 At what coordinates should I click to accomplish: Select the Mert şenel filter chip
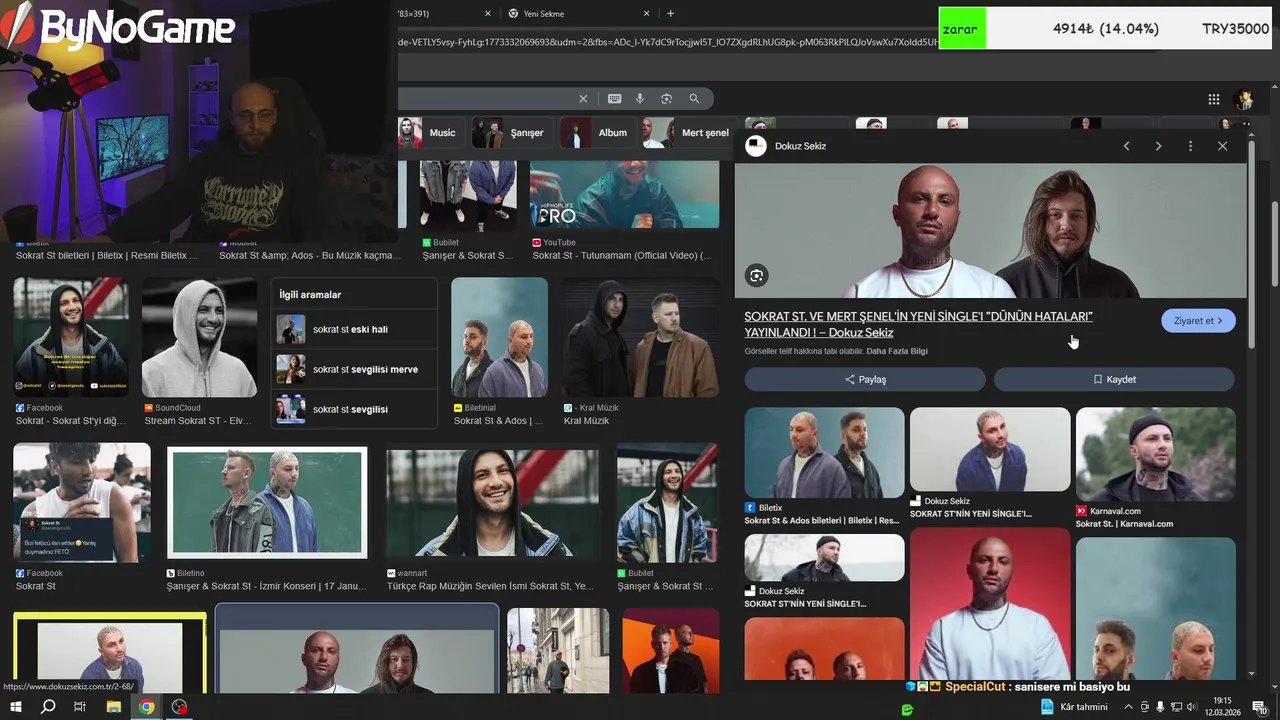click(687, 133)
